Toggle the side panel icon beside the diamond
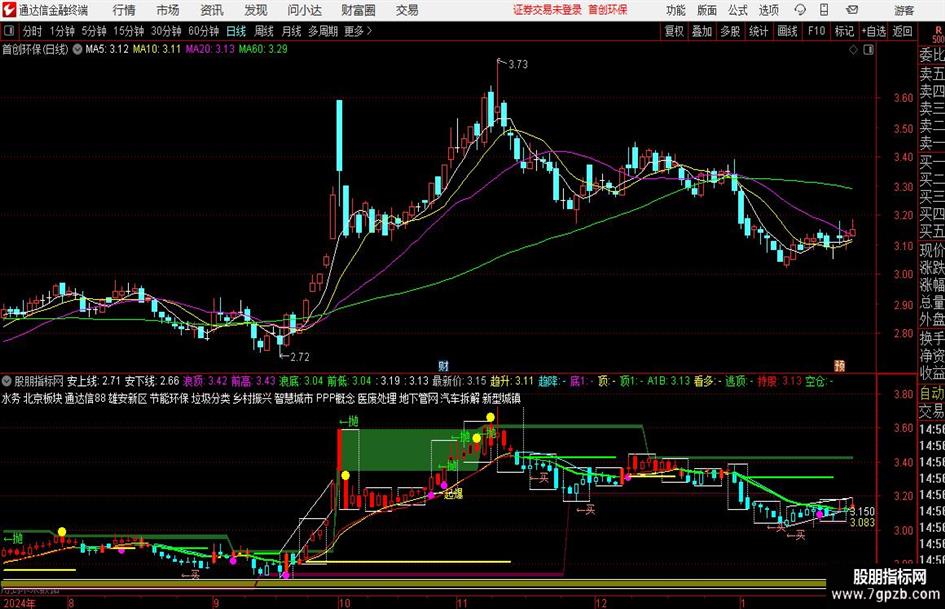The image size is (945, 609). (x=868, y=50)
